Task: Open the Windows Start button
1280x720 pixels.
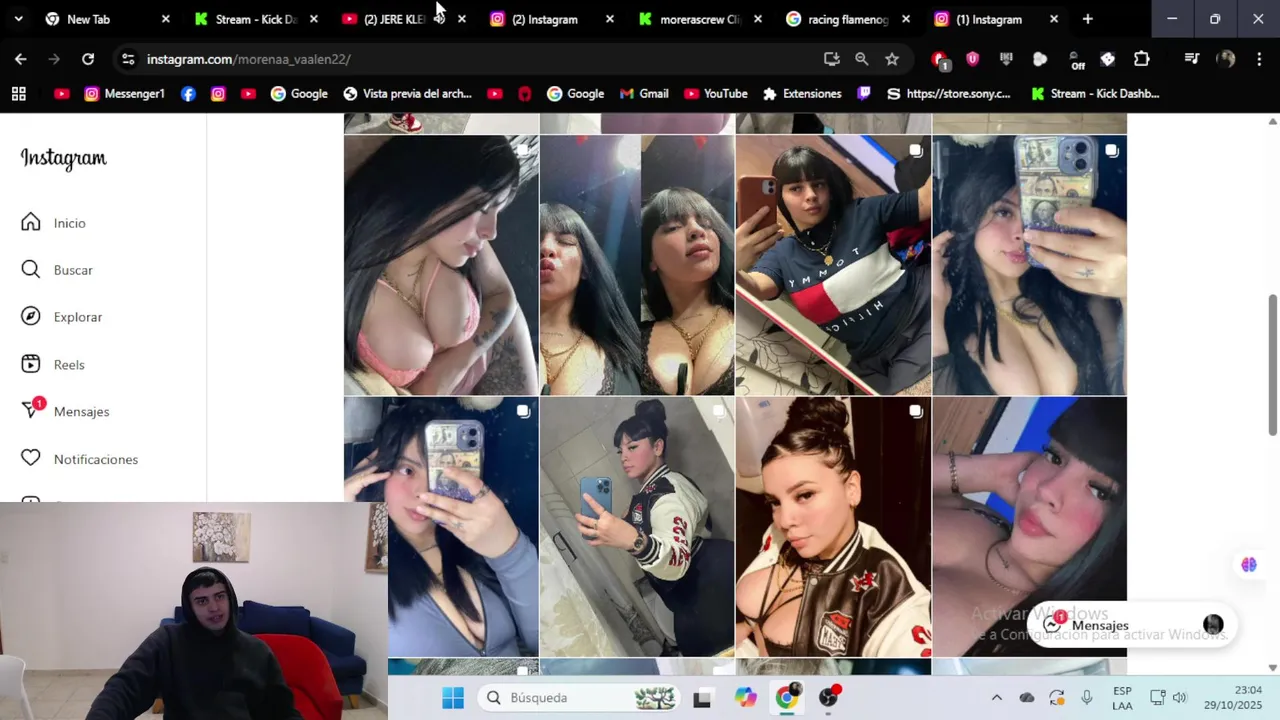Action: pyautogui.click(x=453, y=697)
